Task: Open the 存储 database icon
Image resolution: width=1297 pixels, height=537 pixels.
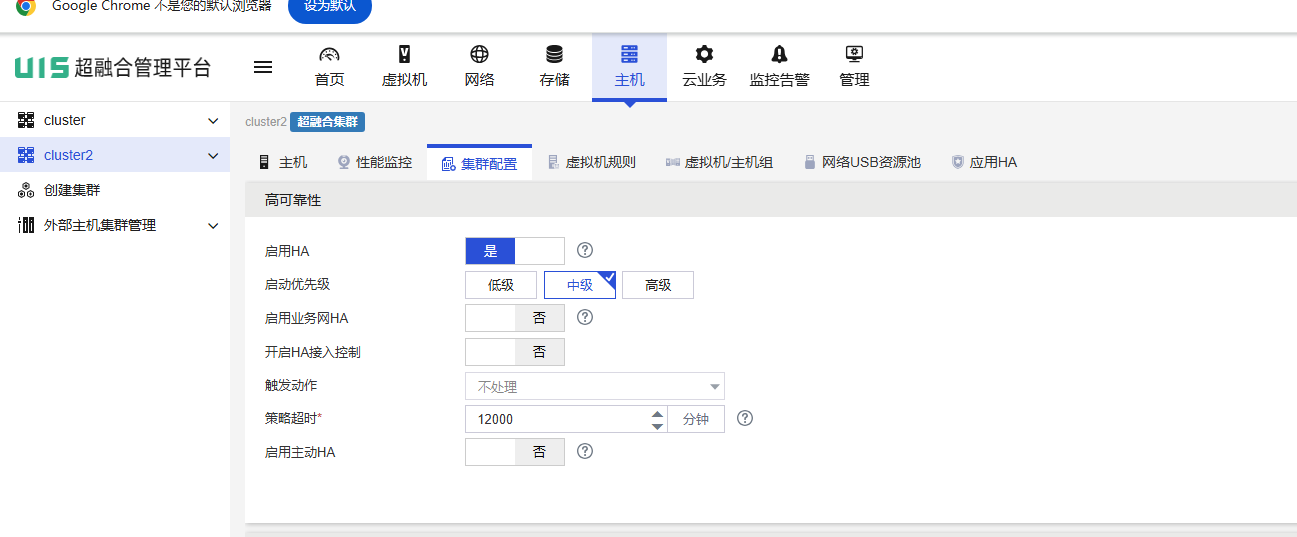Action: point(554,55)
